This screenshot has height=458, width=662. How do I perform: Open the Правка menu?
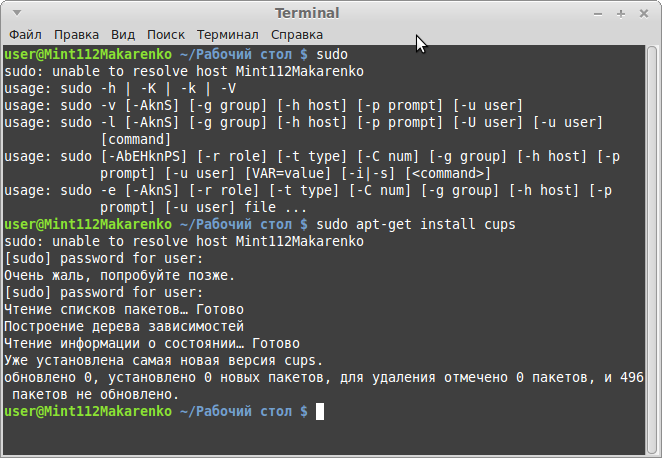tap(76, 34)
